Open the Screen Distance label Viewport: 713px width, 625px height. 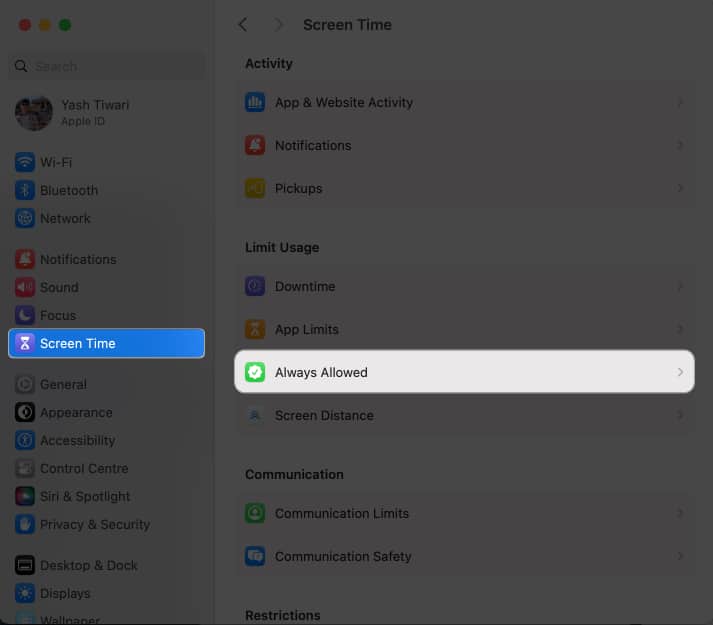point(324,415)
